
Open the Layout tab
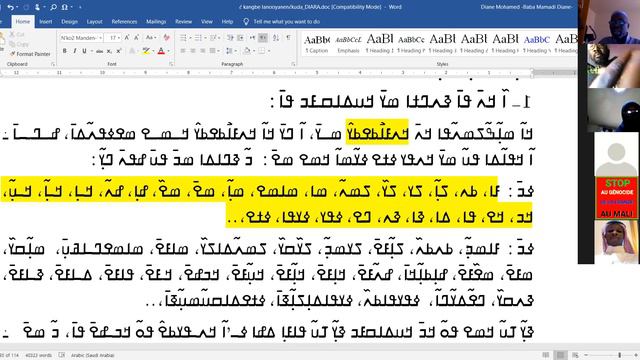click(x=94, y=22)
